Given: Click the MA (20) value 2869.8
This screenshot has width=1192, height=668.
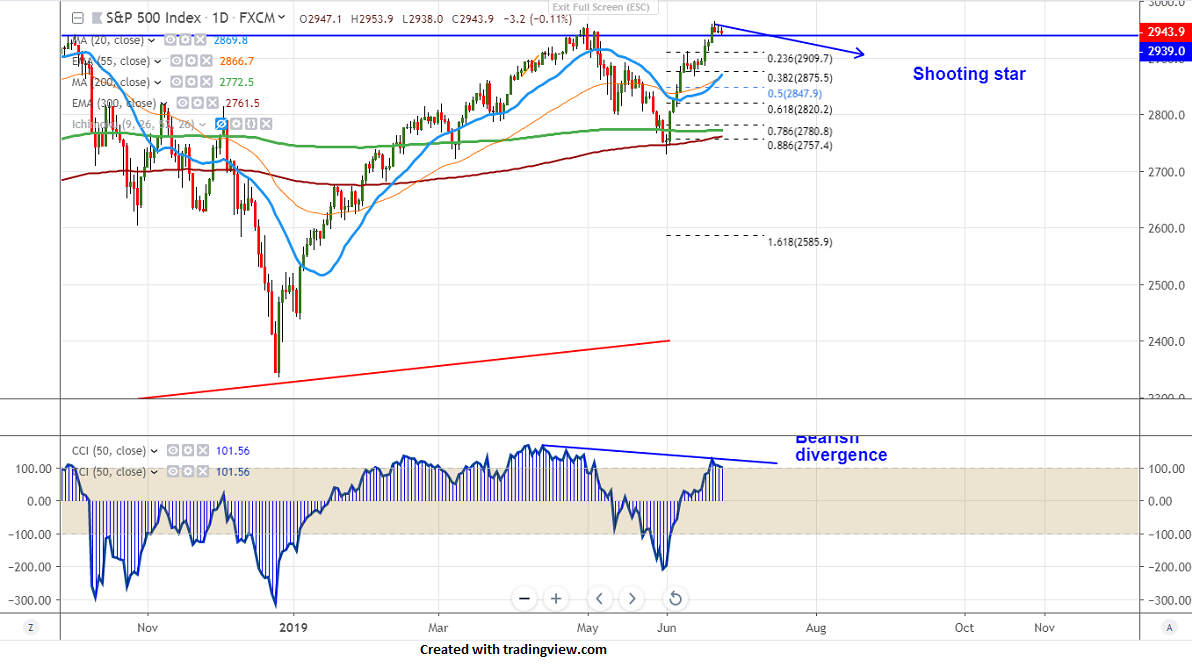Looking at the screenshot, I should tap(230, 40).
